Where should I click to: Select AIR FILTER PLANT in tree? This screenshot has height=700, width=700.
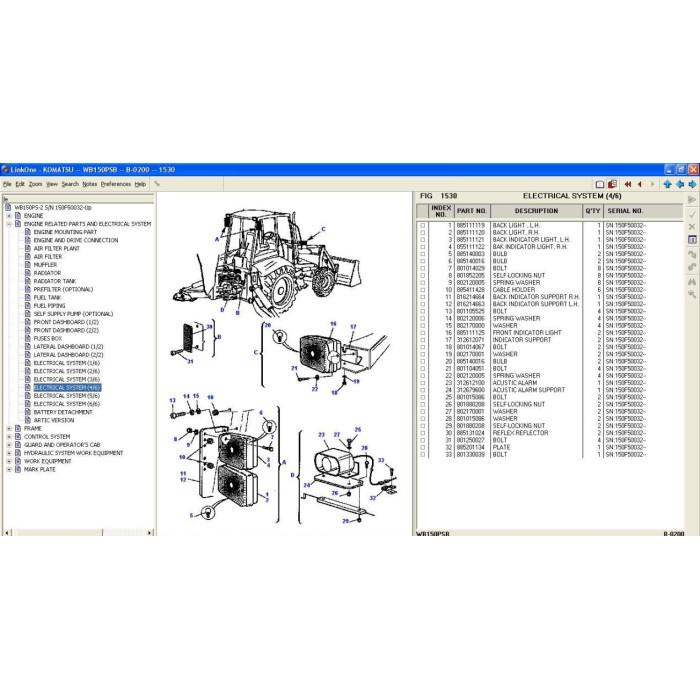coord(57,248)
